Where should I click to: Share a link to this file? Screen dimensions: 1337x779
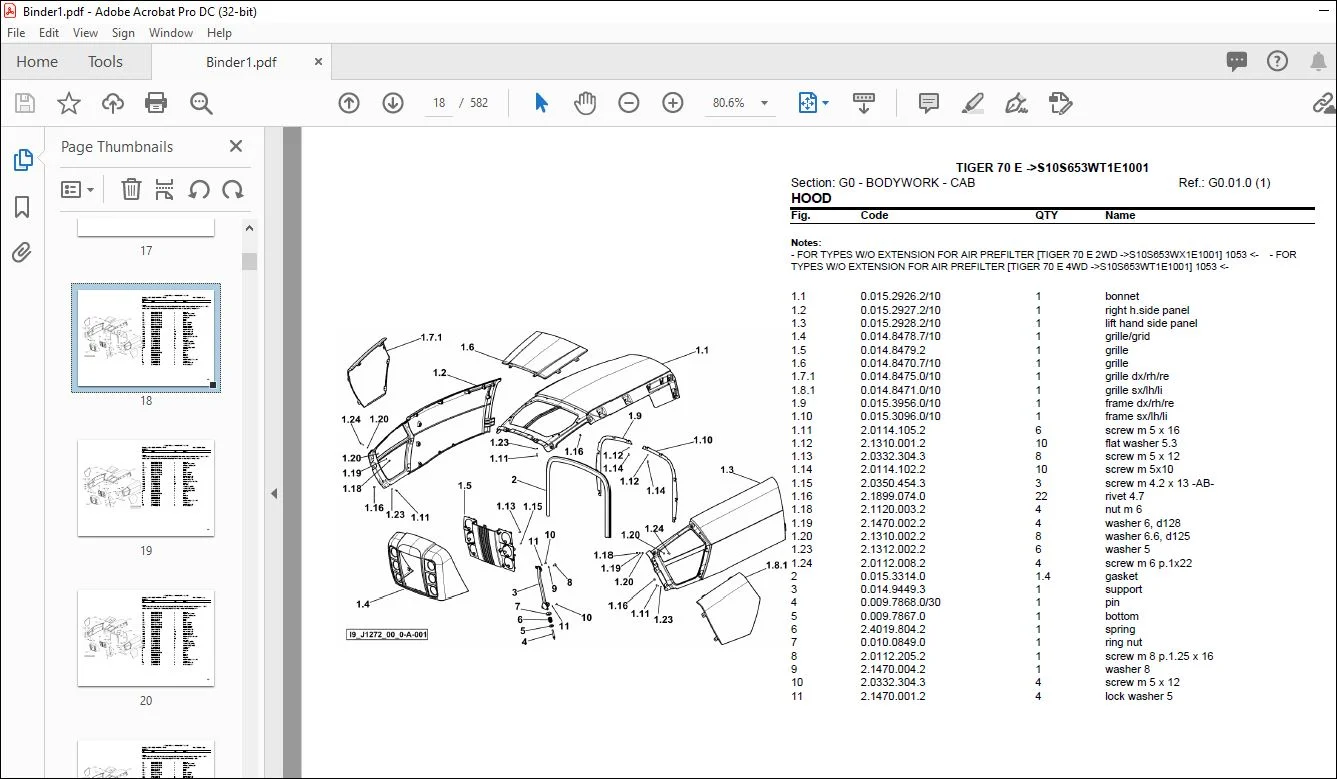(x=1325, y=103)
